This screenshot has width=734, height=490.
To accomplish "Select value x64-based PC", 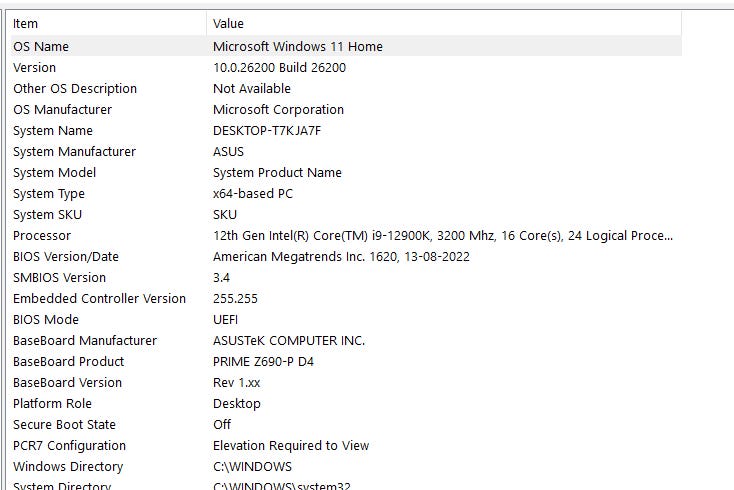I will pos(253,194).
